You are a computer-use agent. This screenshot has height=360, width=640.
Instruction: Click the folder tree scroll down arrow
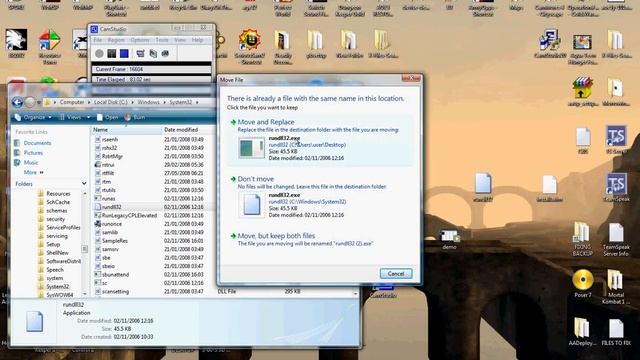pos(84,294)
